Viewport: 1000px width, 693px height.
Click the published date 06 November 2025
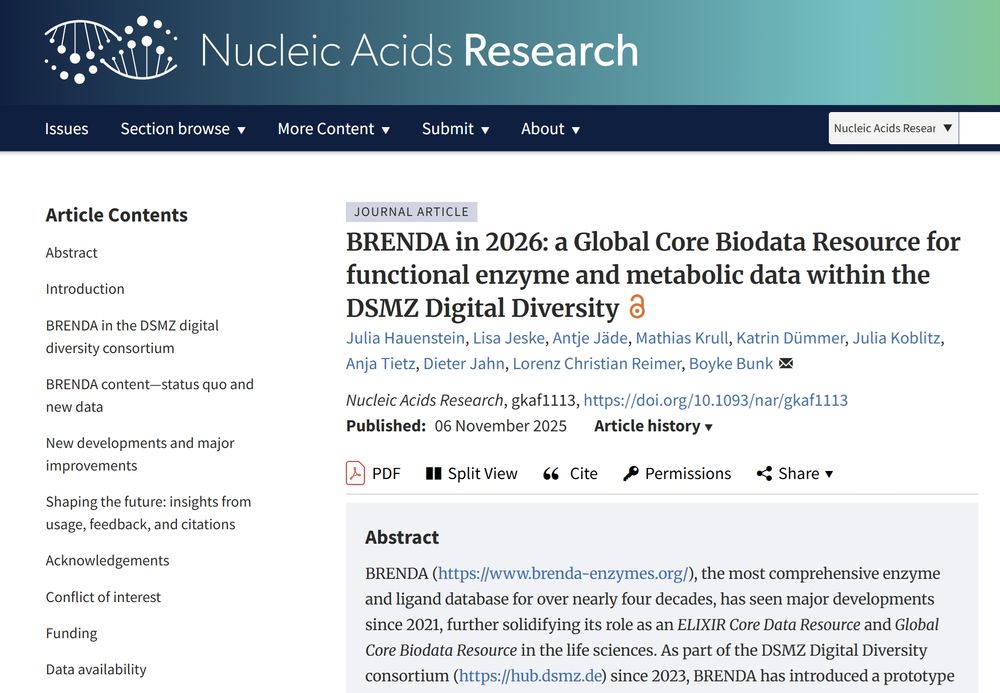(501, 426)
